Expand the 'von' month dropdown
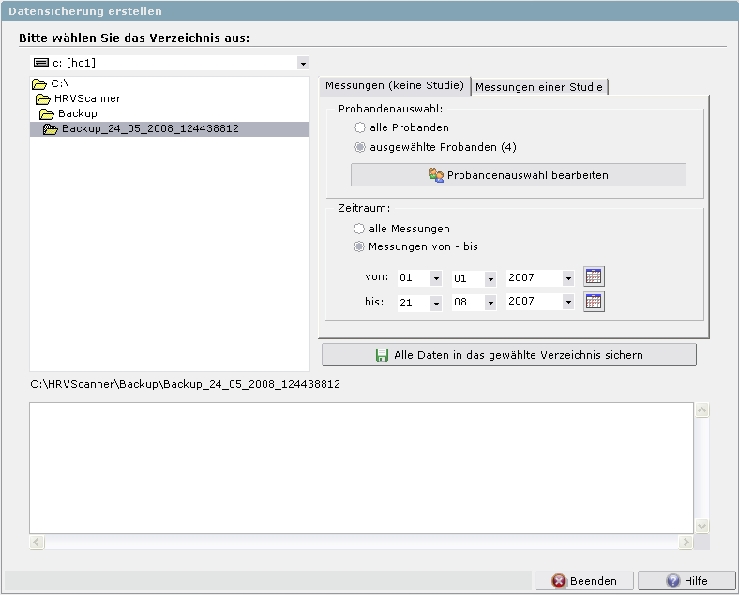Viewport: 739px width, 595px height. click(490, 278)
